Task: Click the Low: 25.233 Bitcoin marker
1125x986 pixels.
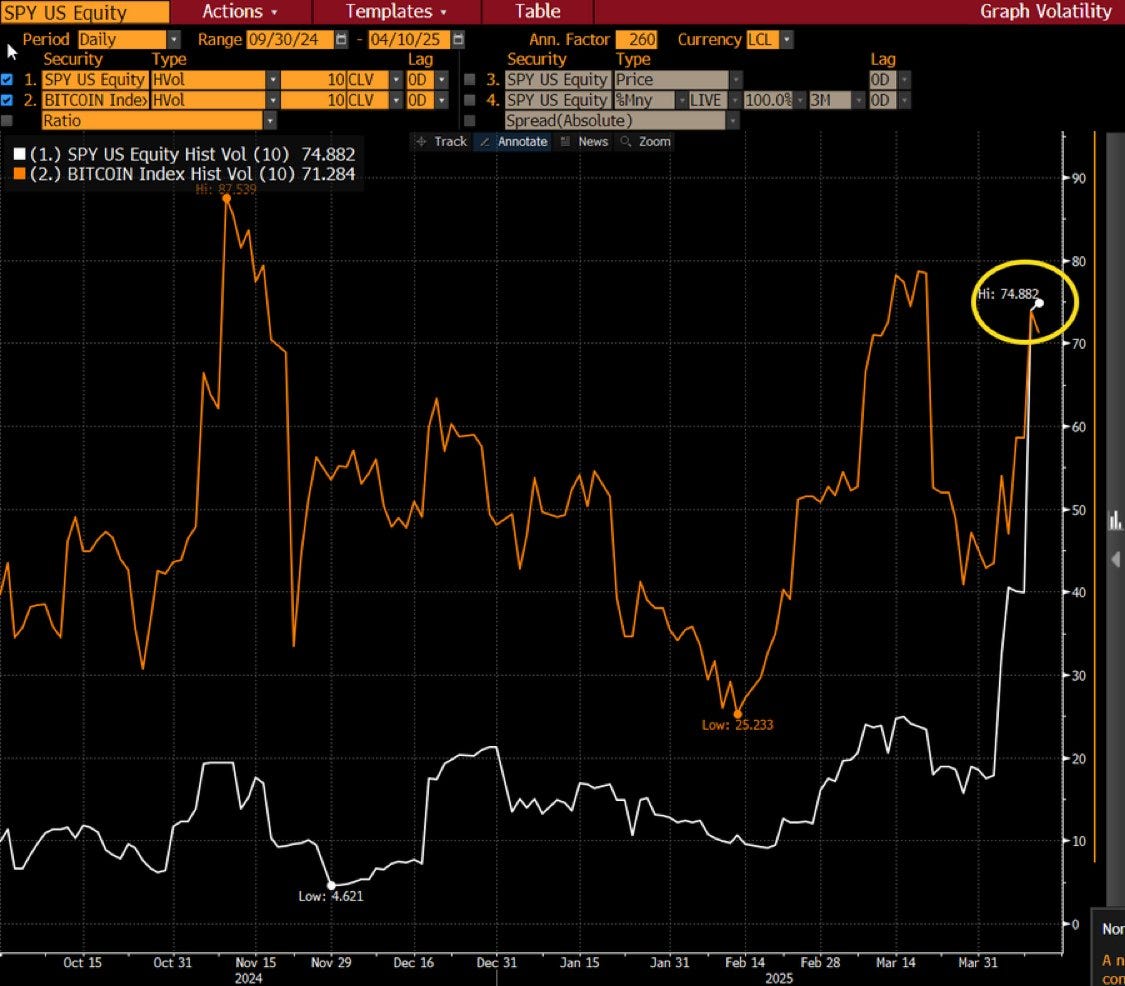Action: (x=738, y=714)
